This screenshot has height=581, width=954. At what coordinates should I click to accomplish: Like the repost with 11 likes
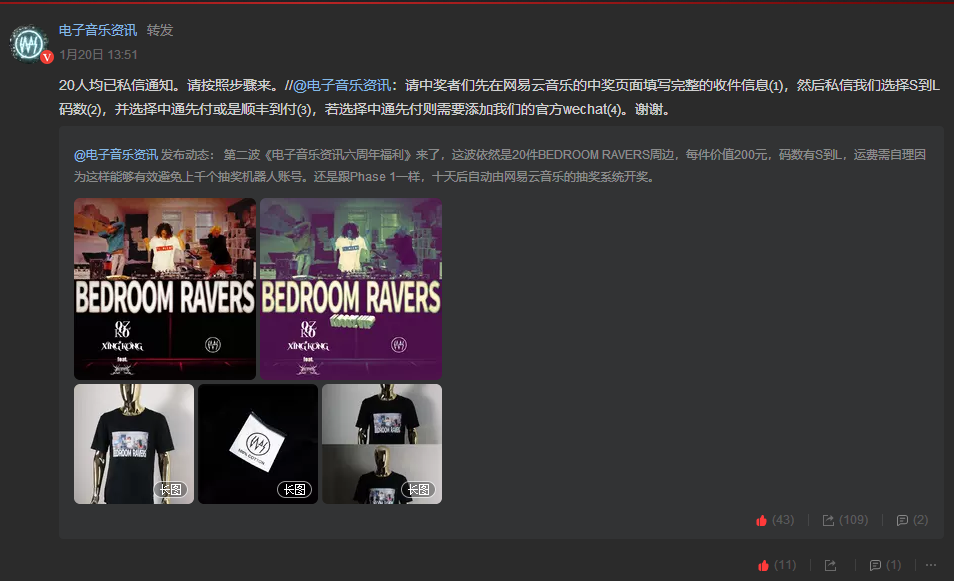(x=776, y=565)
